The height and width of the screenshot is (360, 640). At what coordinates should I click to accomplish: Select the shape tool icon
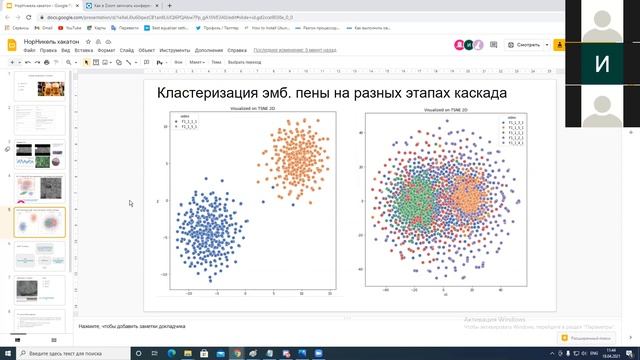119,62
